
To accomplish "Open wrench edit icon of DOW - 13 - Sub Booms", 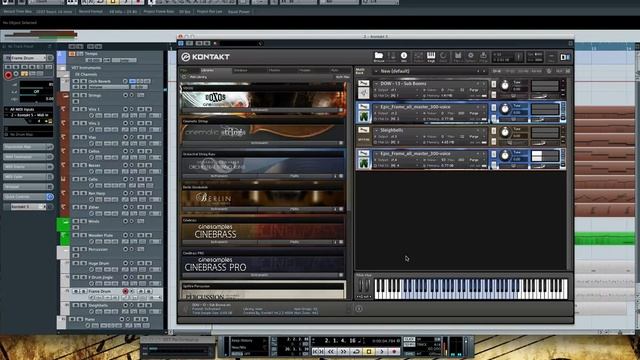I will pos(363,83).
